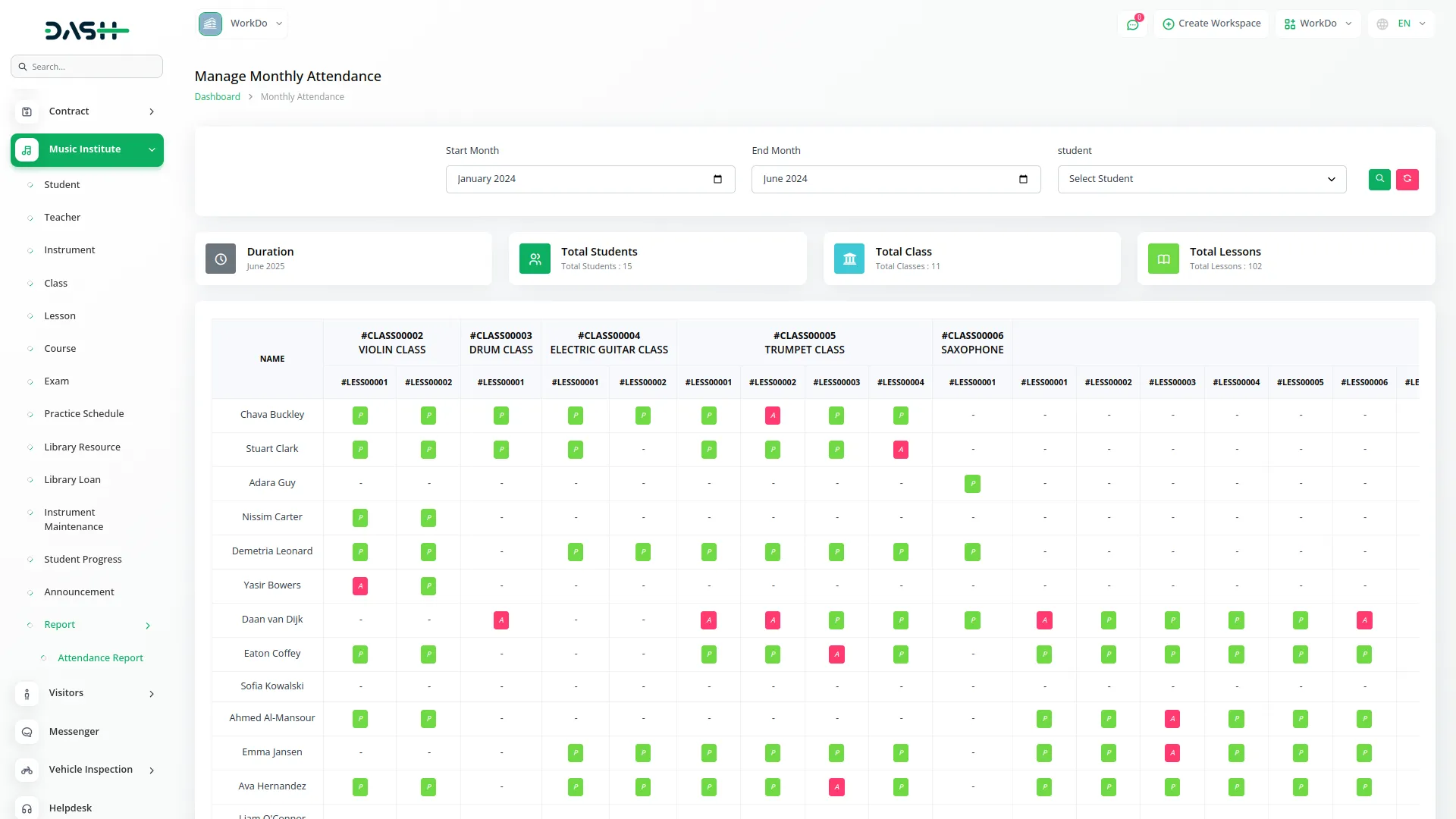Click the Total Class building icon
1456x819 pixels.
click(x=849, y=259)
